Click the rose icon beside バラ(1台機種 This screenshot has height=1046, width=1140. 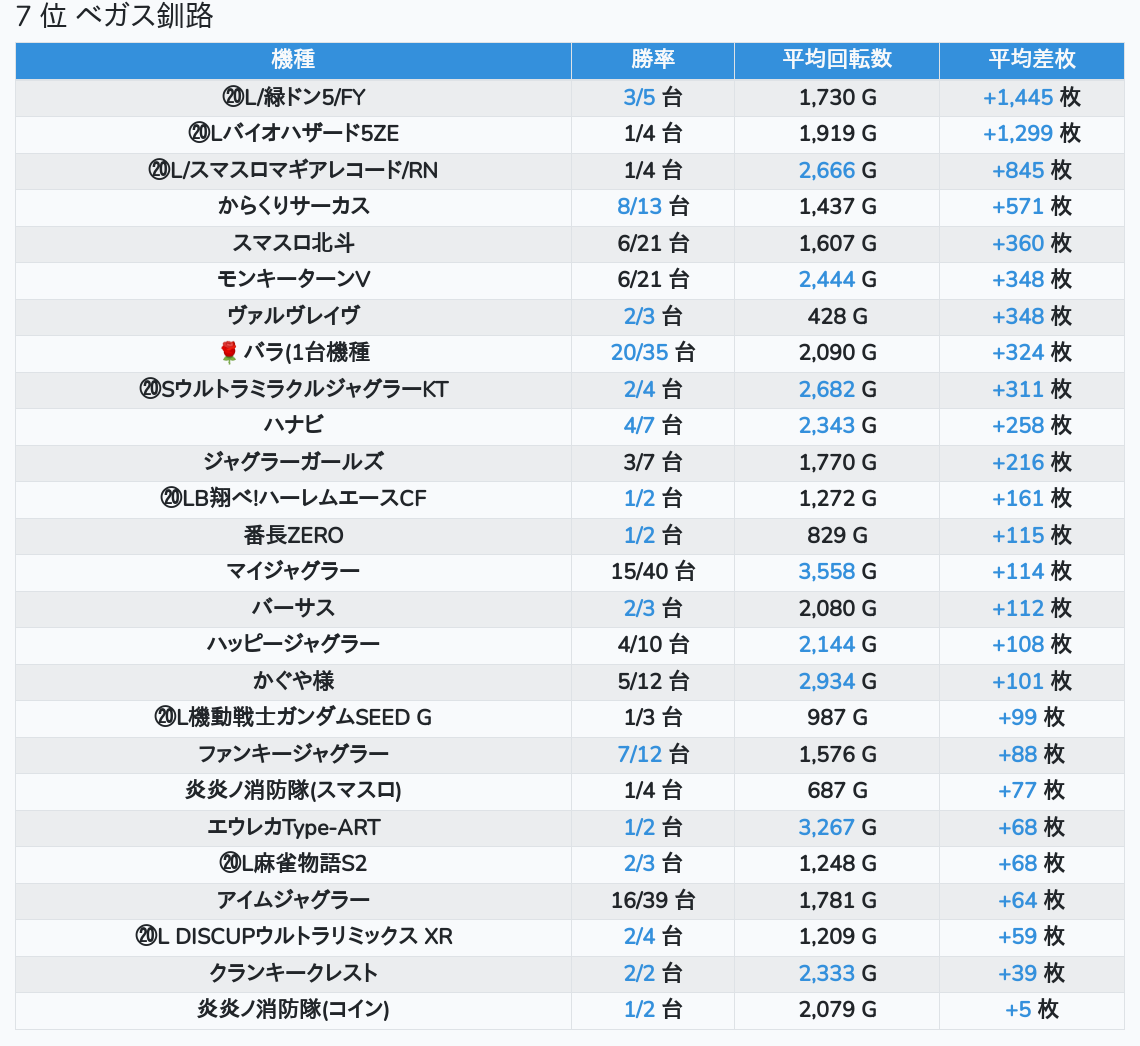pos(228,353)
